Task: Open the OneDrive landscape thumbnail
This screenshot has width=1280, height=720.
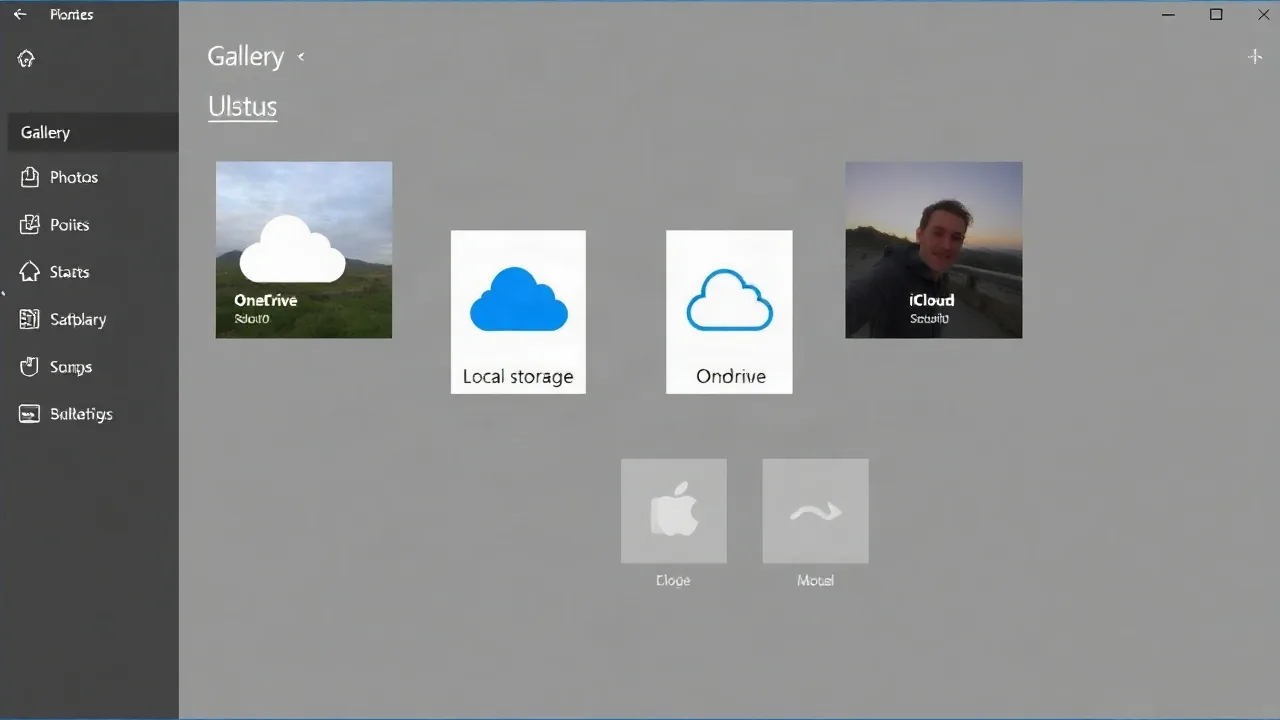Action: [304, 250]
